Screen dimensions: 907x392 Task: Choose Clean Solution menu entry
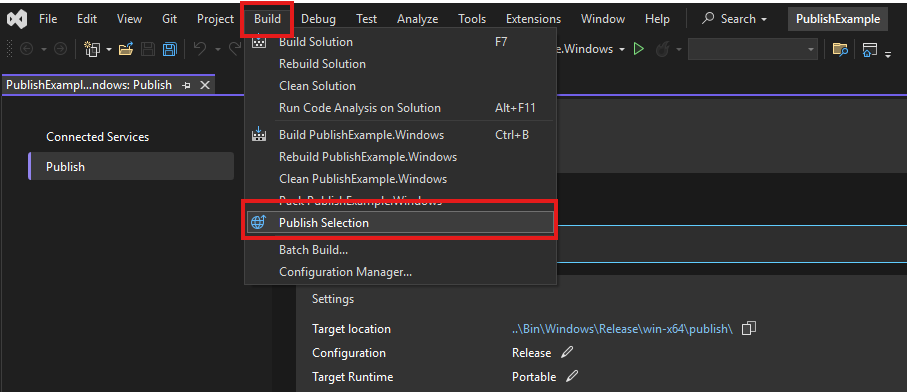pos(400,86)
